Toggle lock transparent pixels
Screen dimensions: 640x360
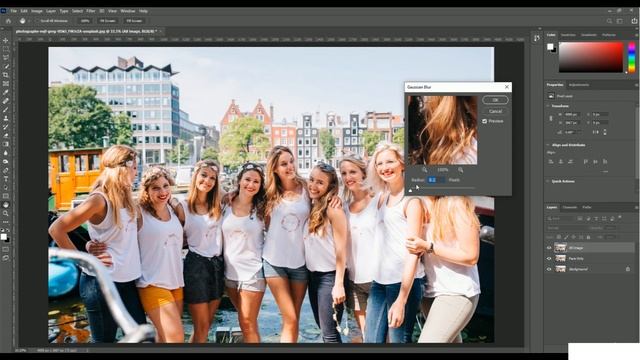click(x=559, y=237)
